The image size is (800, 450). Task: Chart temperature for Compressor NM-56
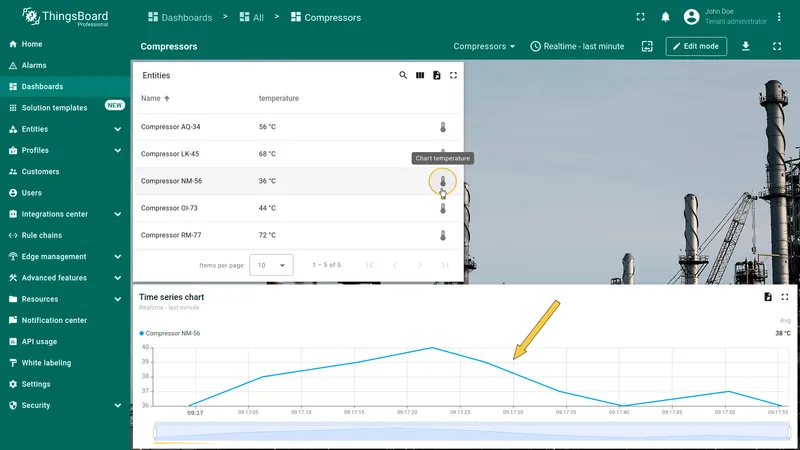tap(443, 181)
